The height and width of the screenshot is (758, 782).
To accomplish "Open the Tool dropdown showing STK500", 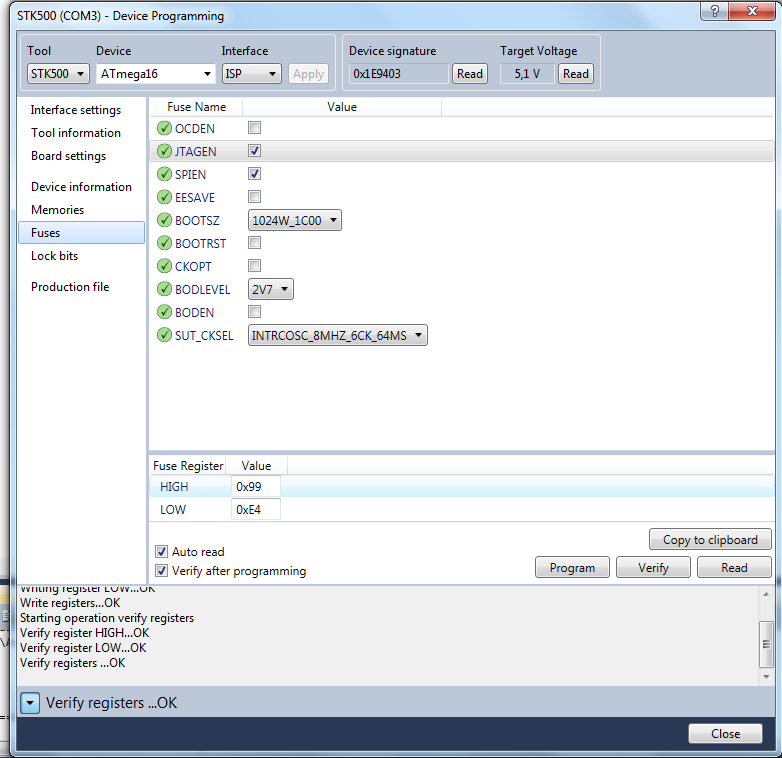I will click(58, 74).
